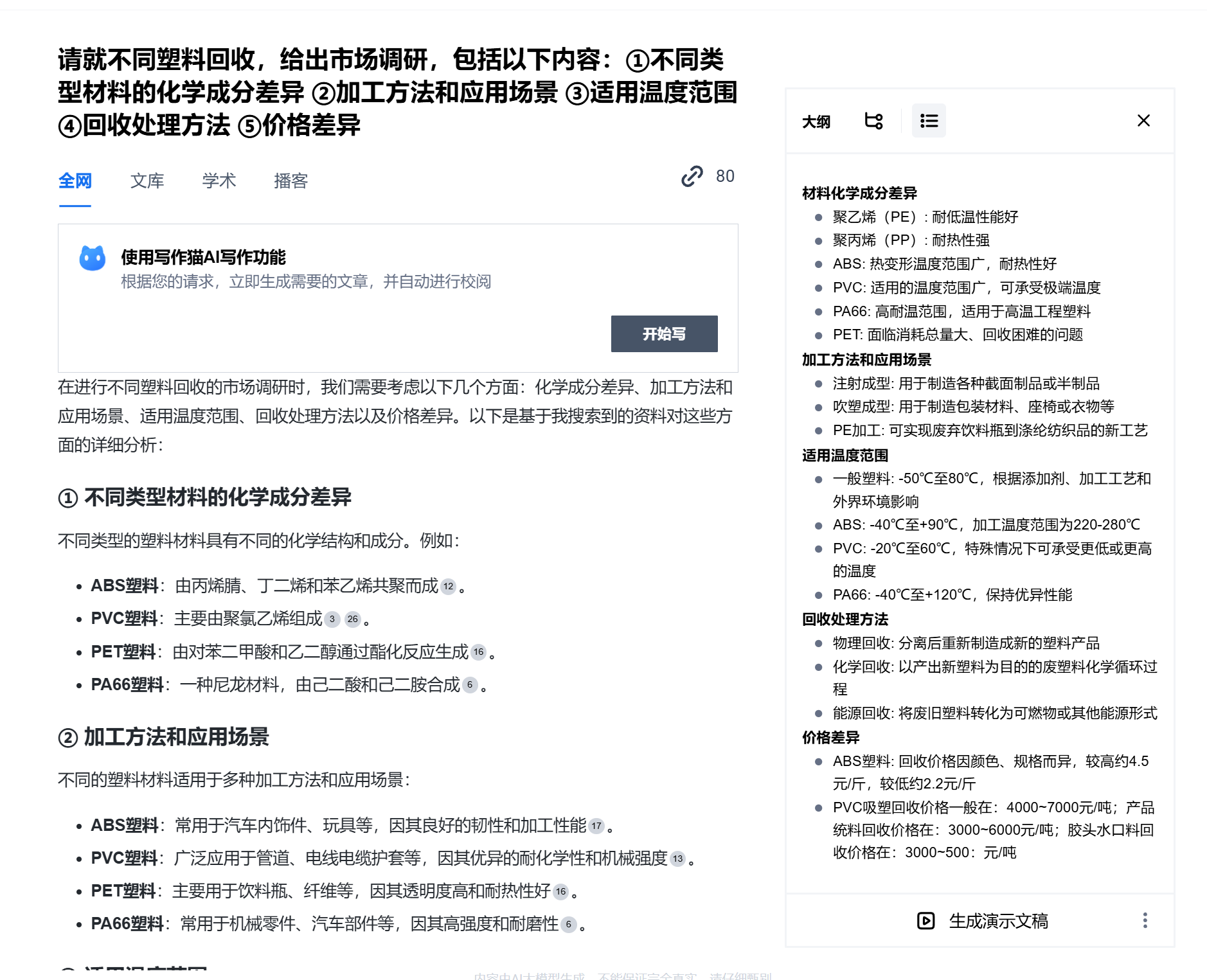This screenshot has height=980, width=1207.
Task: Switch to the 学术 tab
Action: [219, 181]
